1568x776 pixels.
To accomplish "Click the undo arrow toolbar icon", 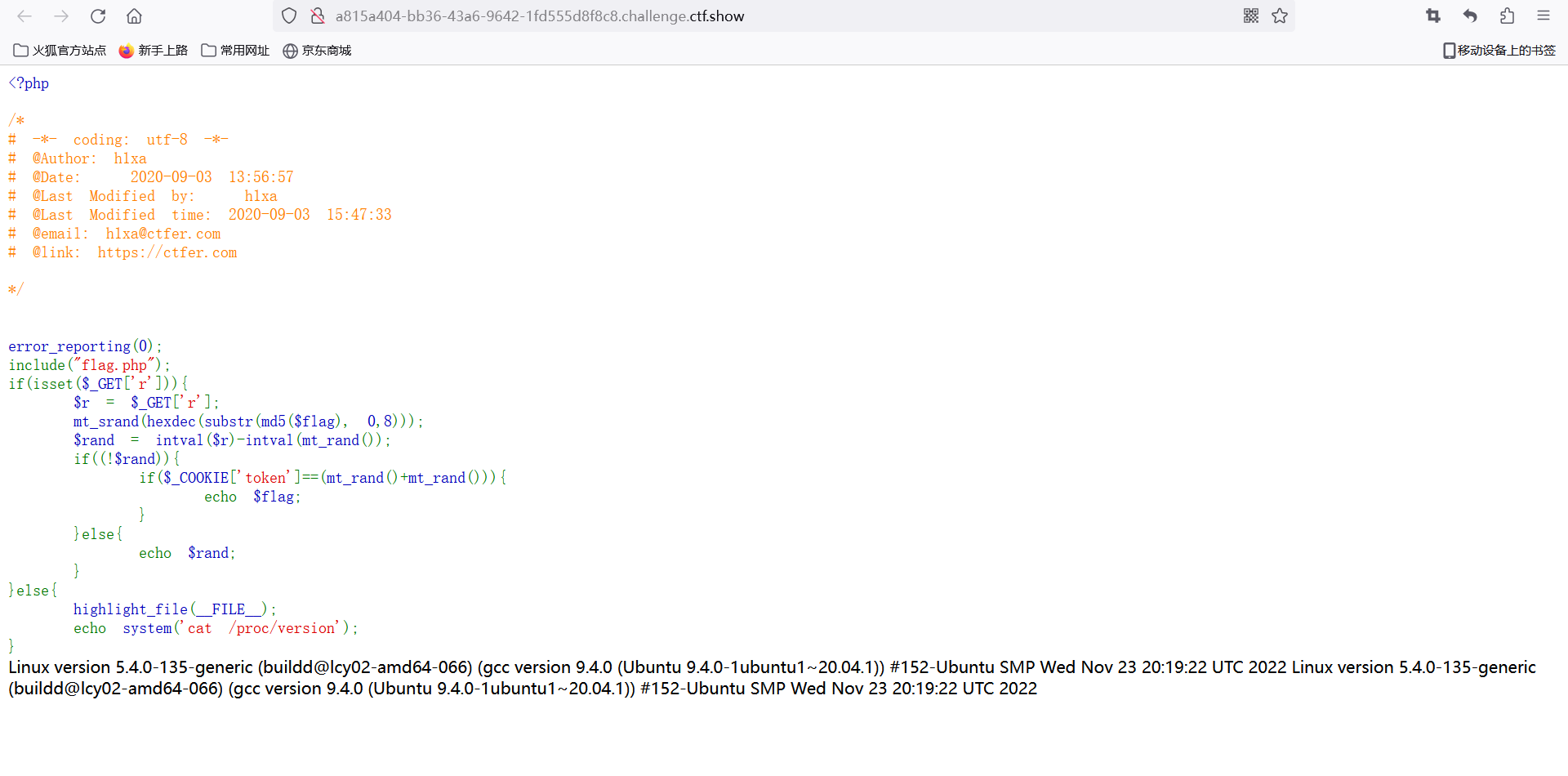I will pyautogui.click(x=1470, y=16).
